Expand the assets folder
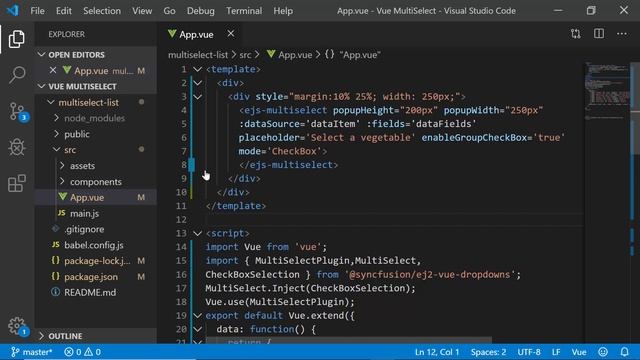This screenshot has width=640, height=360. tap(62, 166)
